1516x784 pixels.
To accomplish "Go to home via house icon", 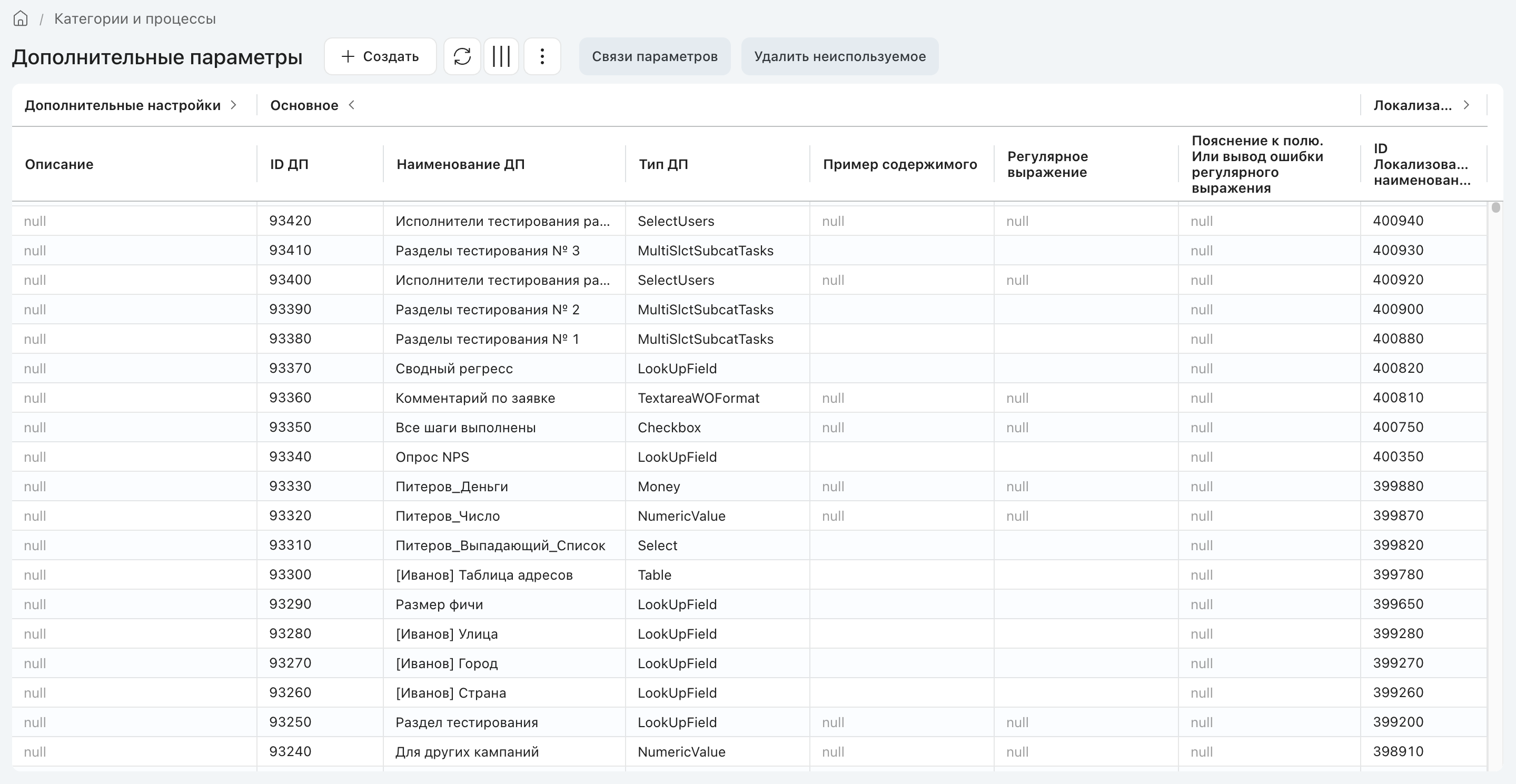I will click(21, 19).
